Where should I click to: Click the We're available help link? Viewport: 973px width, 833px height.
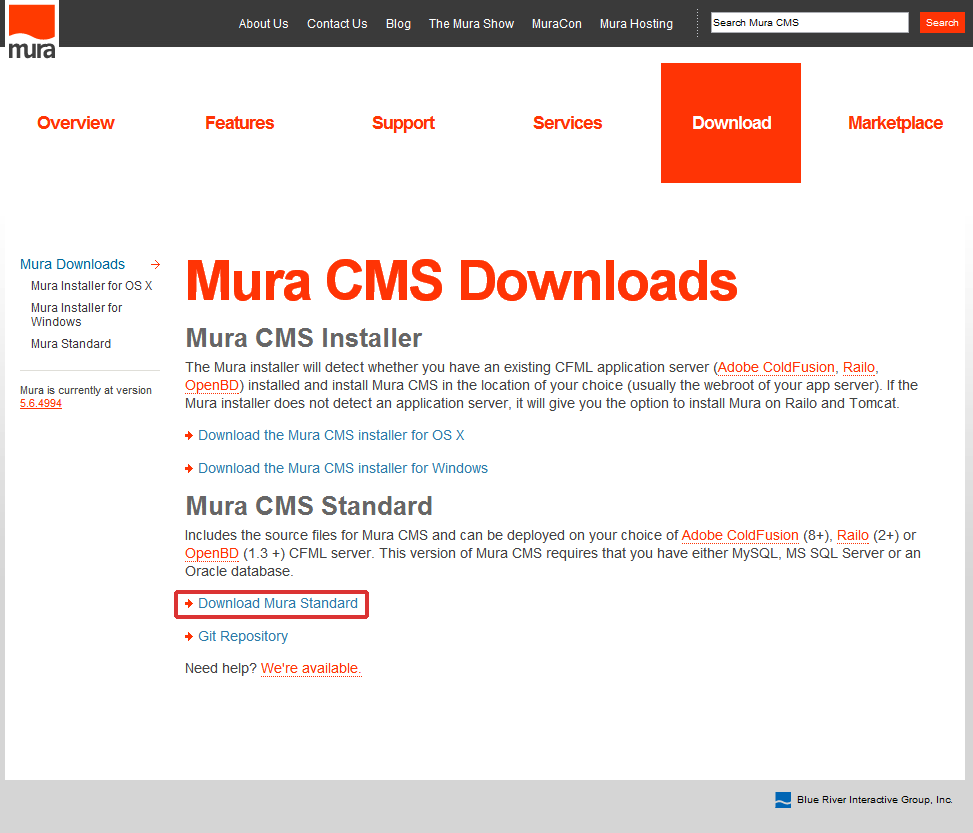(x=311, y=669)
